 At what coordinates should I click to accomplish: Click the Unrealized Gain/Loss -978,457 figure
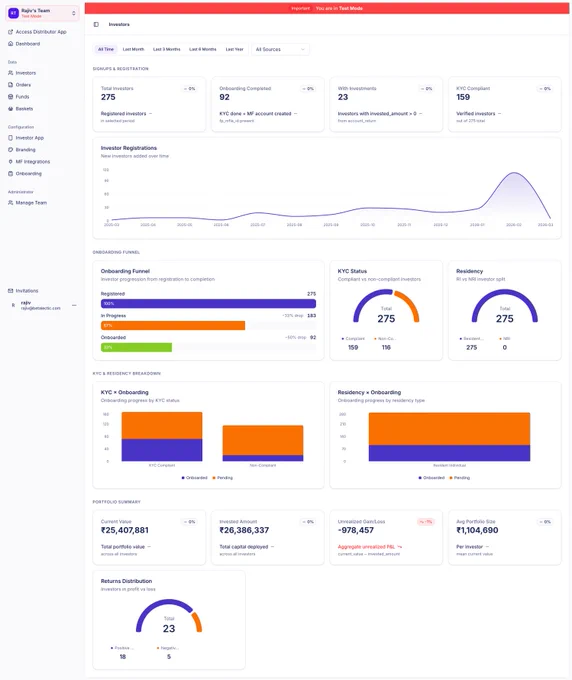click(x=356, y=530)
